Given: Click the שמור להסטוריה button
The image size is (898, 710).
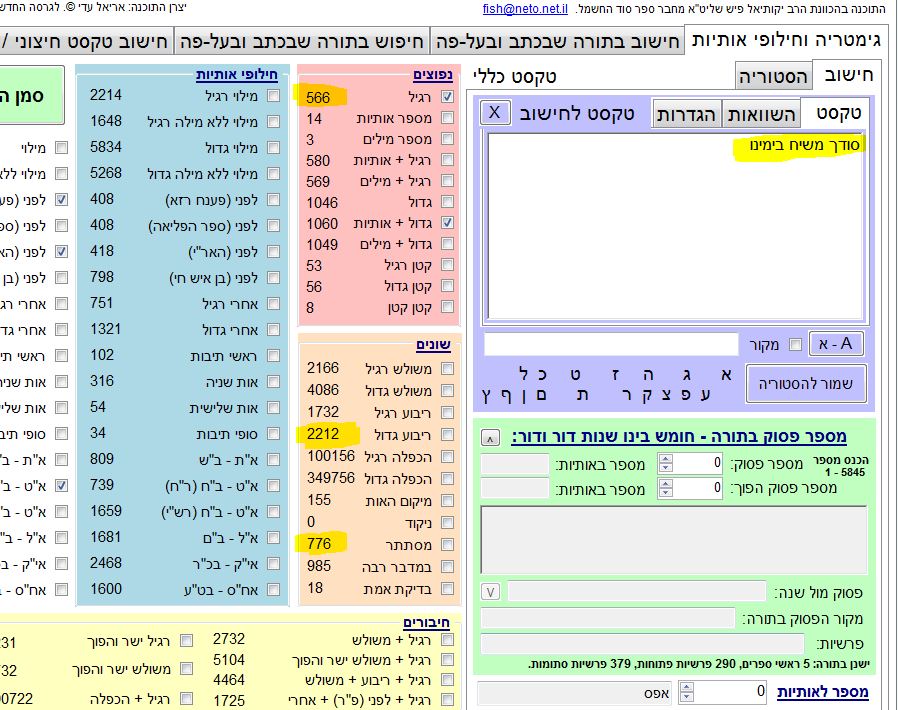Looking at the screenshot, I should coord(806,383).
